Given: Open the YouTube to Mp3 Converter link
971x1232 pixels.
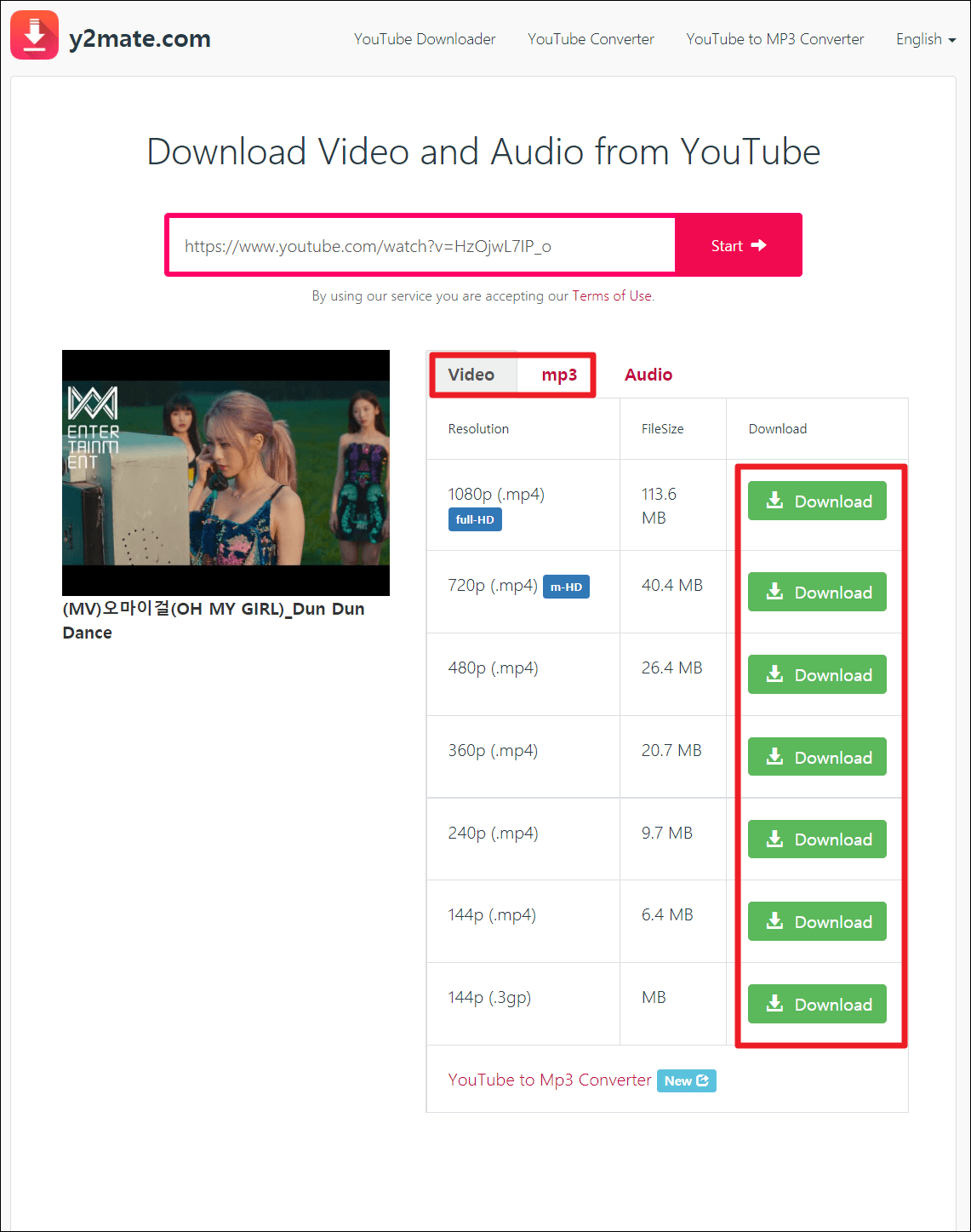Looking at the screenshot, I should [x=550, y=1080].
